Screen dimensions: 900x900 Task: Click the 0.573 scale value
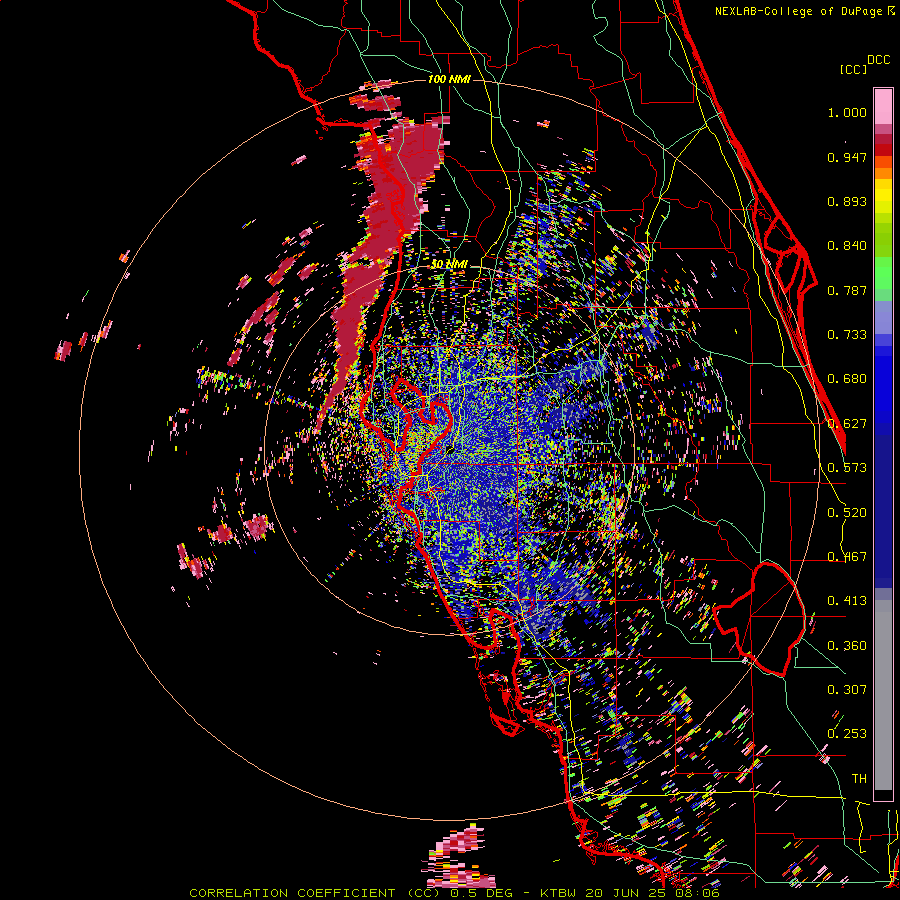(847, 468)
